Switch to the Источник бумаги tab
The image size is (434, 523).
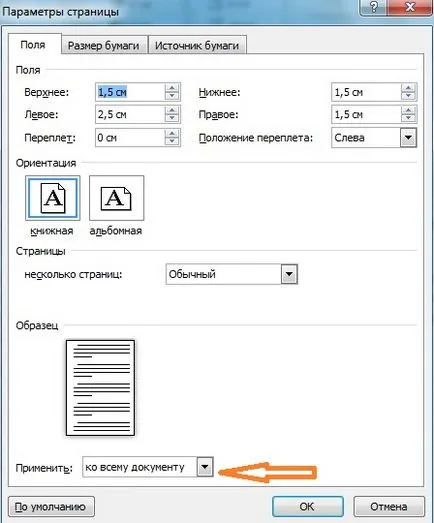pos(197,45)
